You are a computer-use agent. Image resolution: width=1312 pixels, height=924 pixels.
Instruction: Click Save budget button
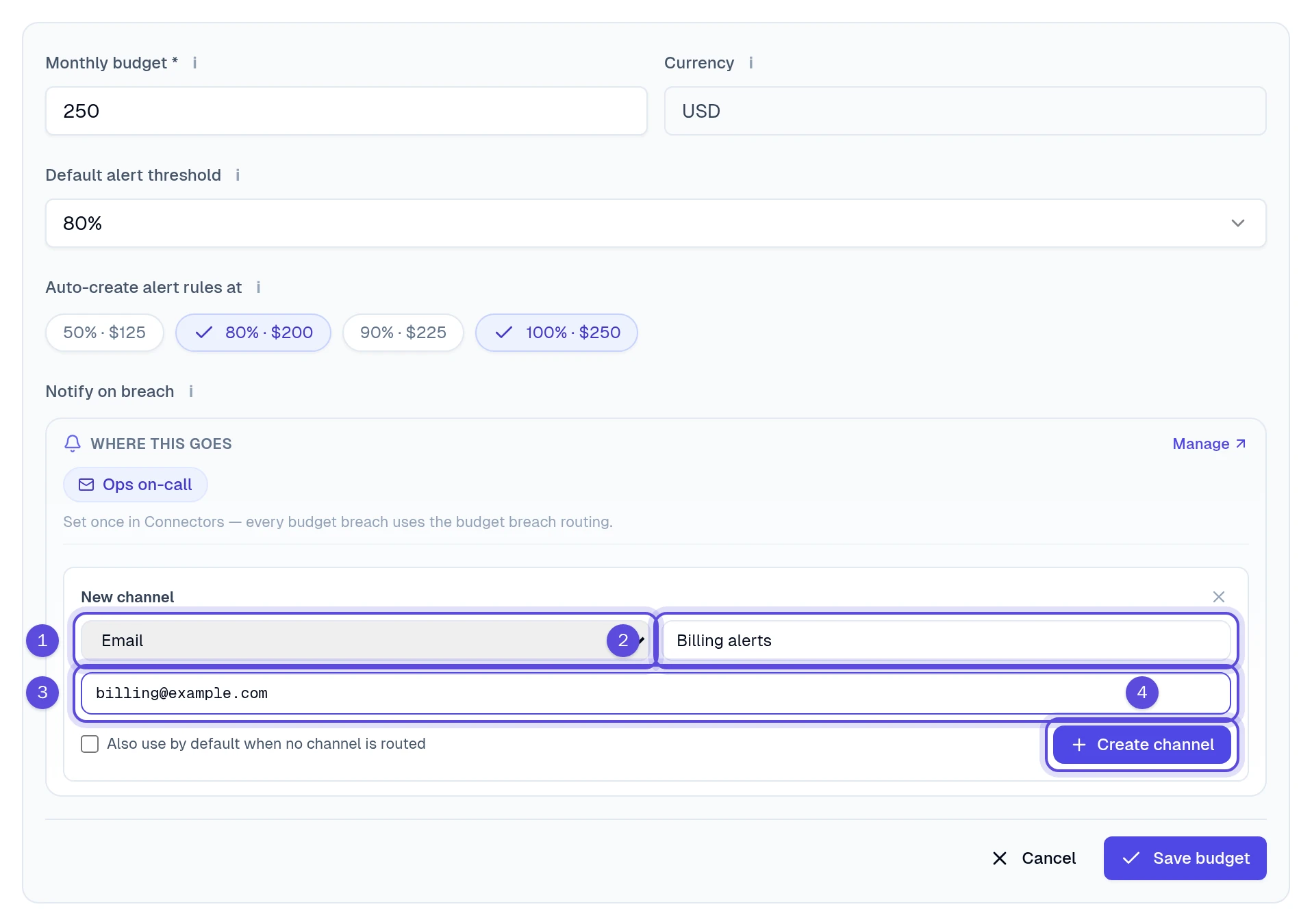(x=1185, y=858)
